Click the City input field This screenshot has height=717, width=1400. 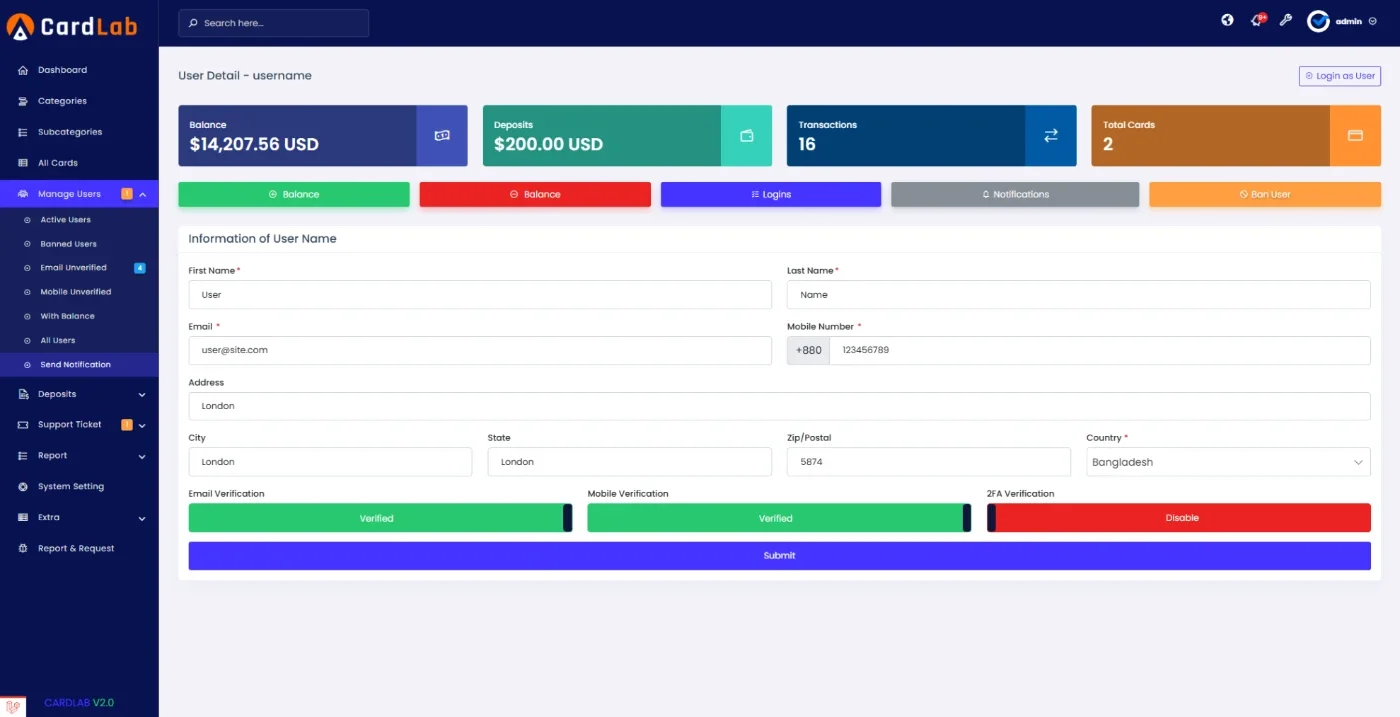[330, 462]
